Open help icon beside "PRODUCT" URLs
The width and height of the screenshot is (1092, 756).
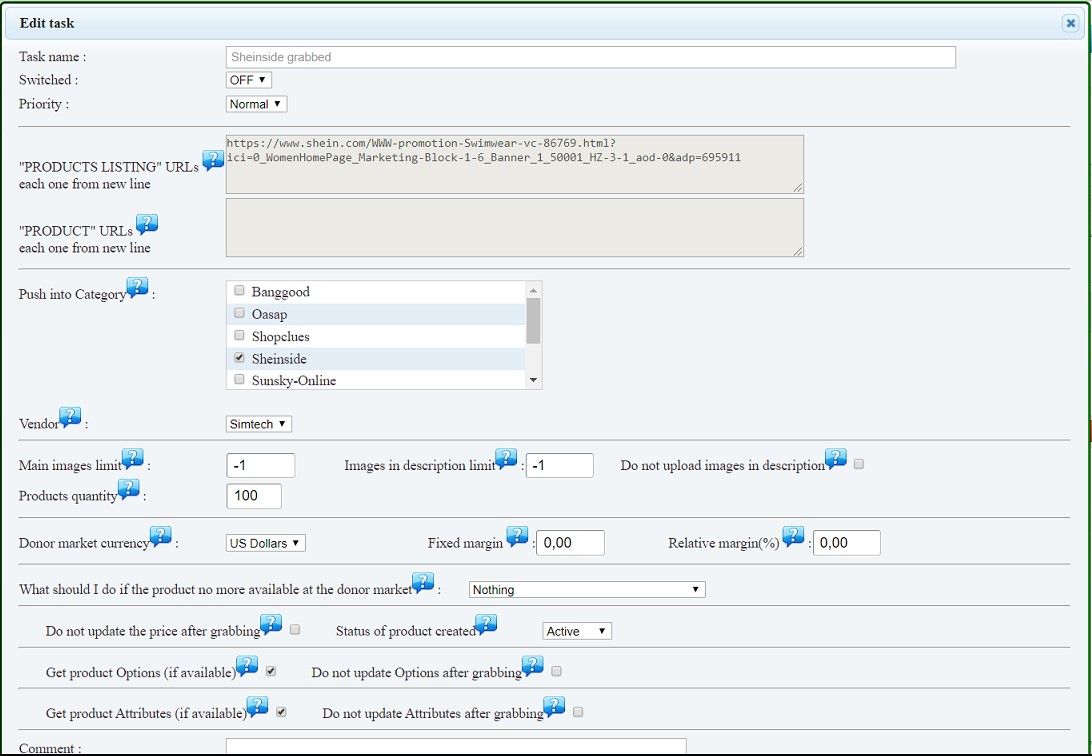(x=147, y=224)
